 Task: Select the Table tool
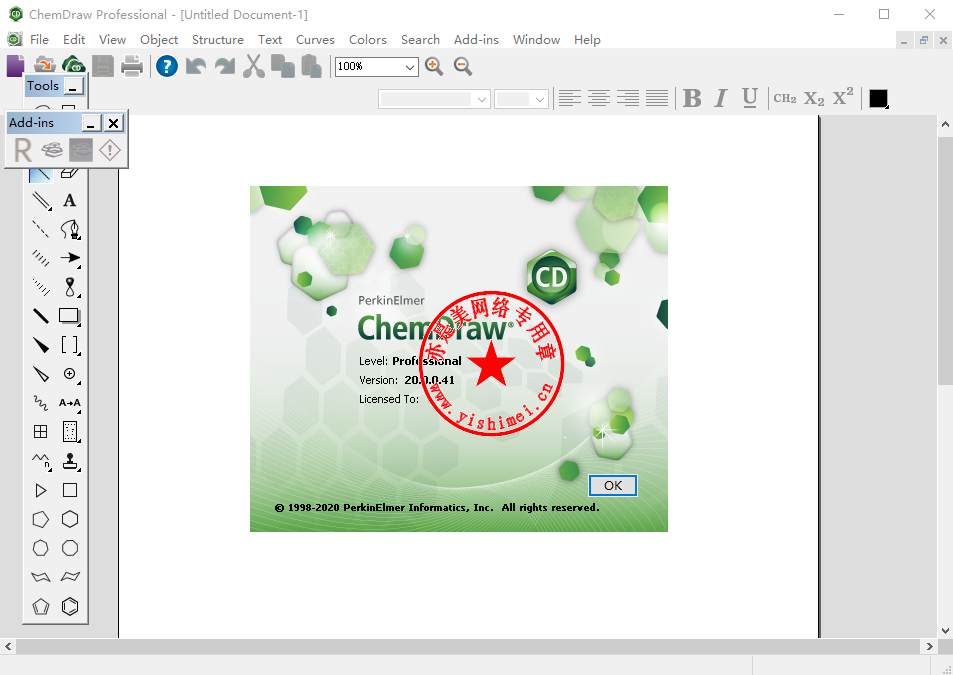pos(41,431)
